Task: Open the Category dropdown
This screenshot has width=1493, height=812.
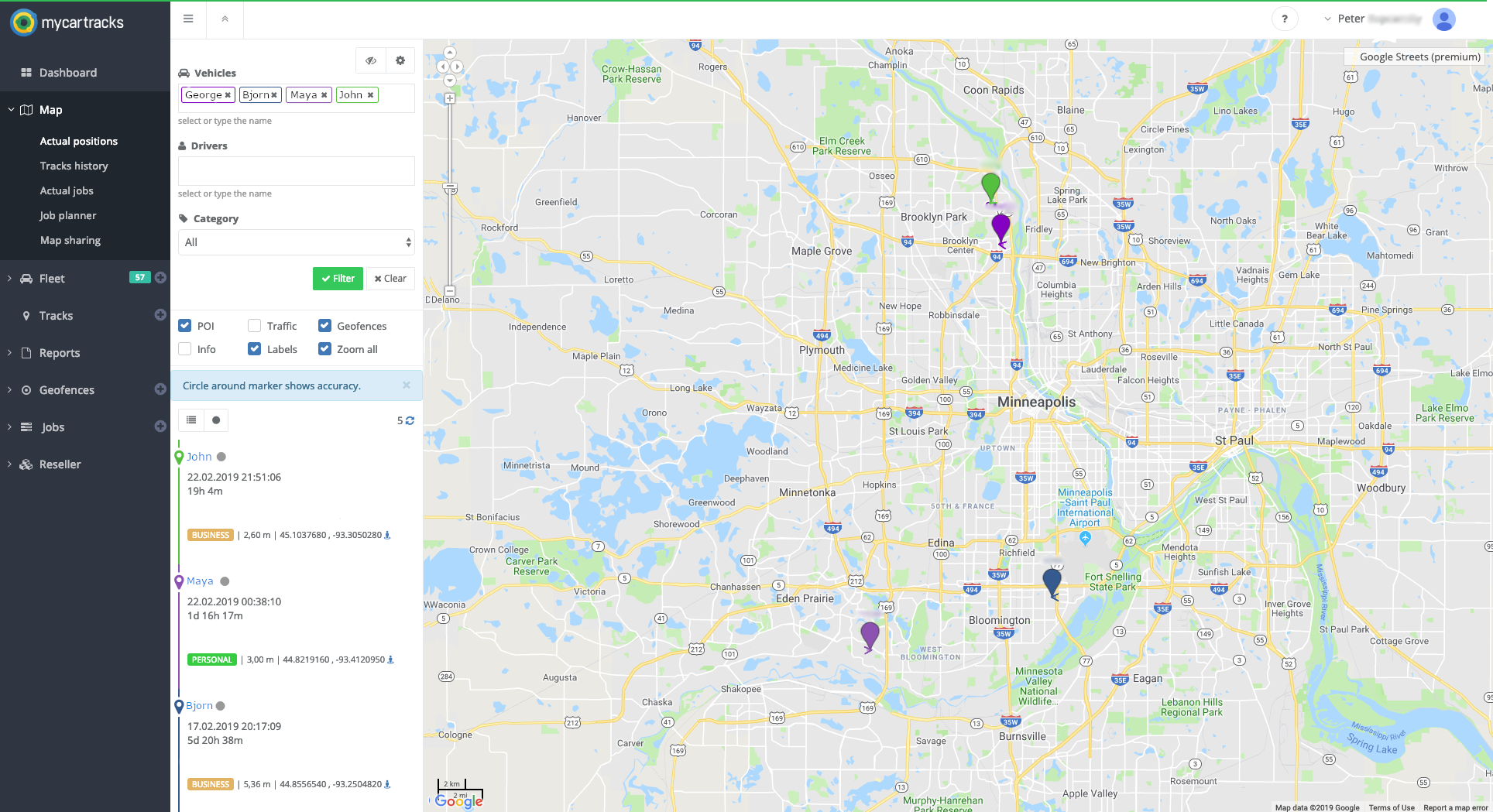Action: tap(297, 242)
